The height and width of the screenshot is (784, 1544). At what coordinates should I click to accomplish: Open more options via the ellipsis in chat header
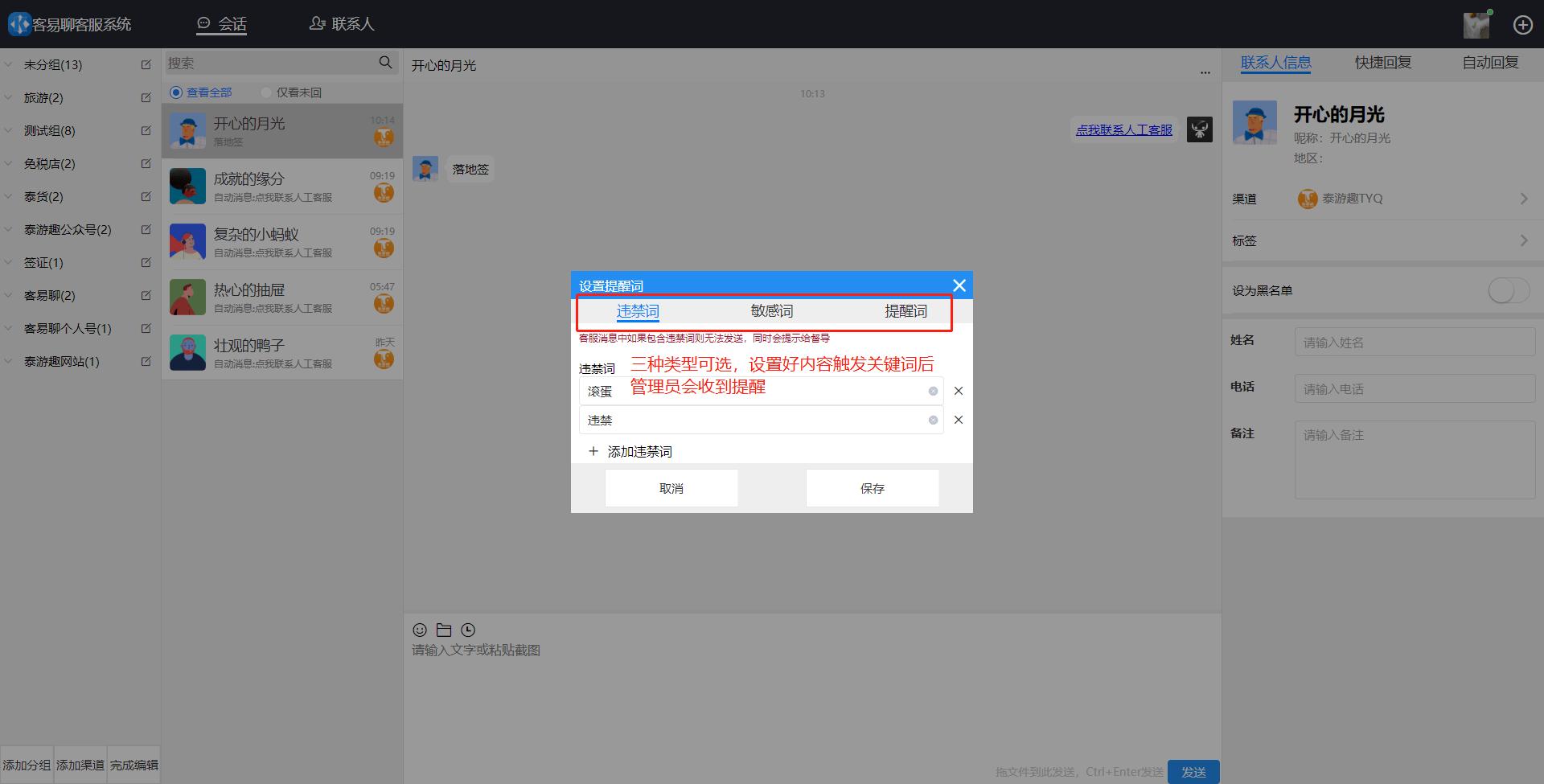1205,72
